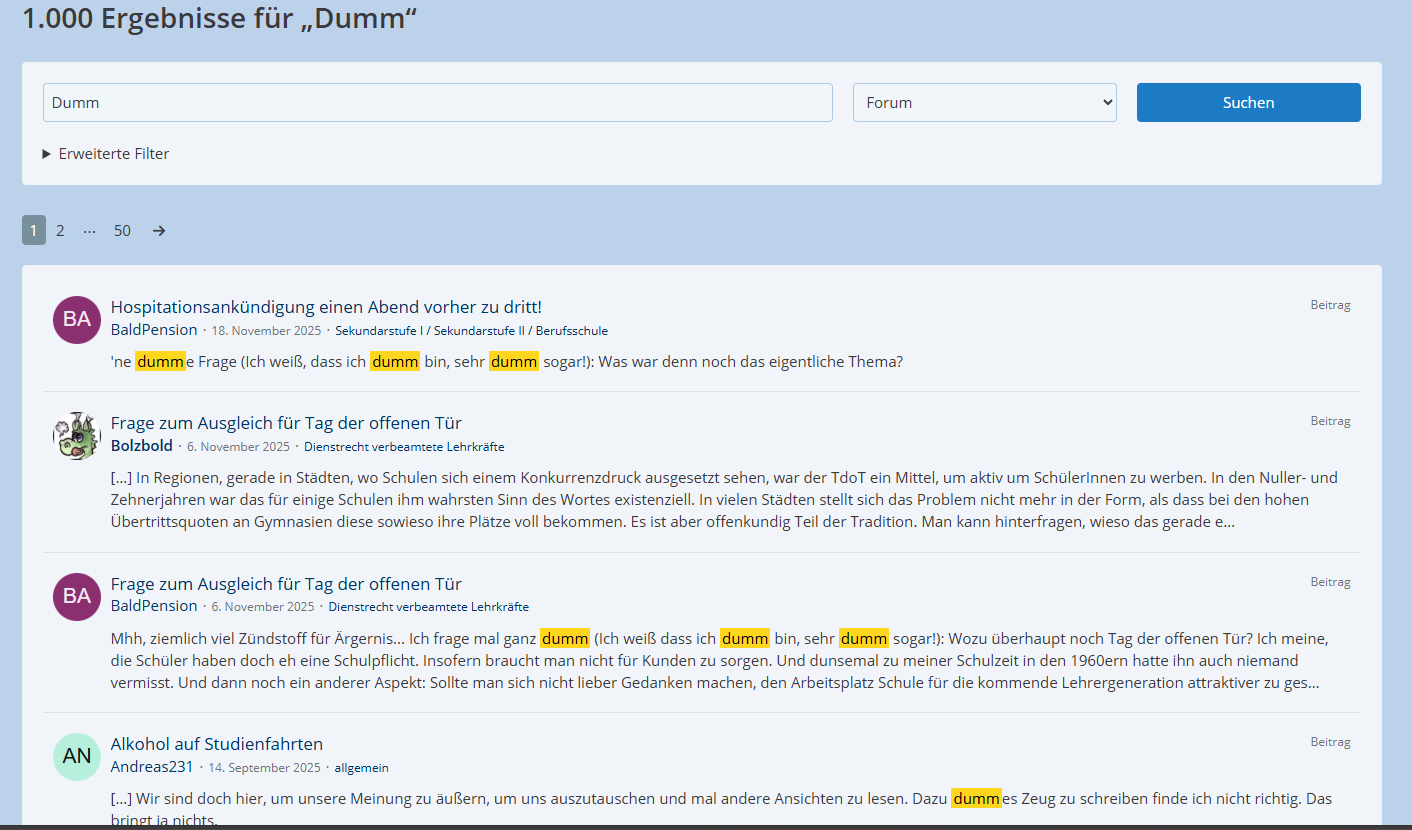1412x830 pixels.
Task: Click the next page arrow in pagination
Action: (159, 231)
